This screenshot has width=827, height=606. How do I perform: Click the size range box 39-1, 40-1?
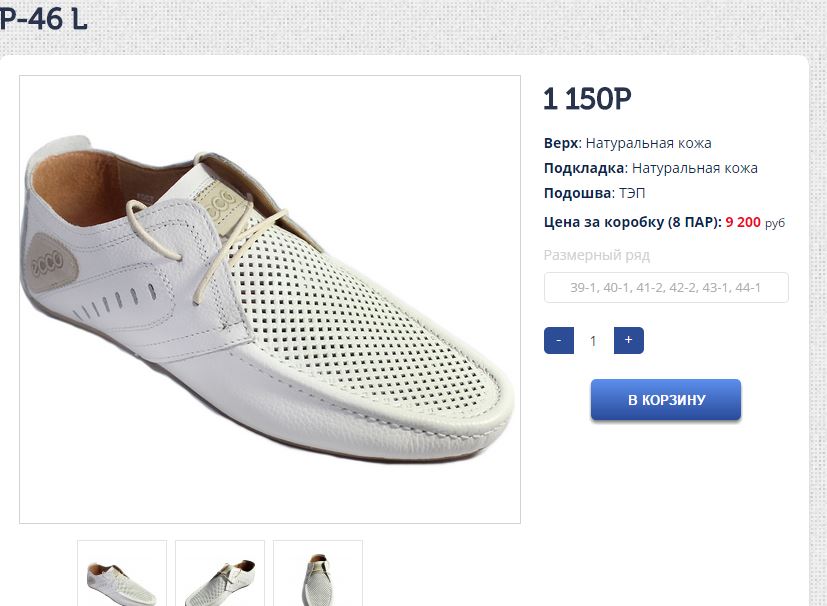point(666,288)
